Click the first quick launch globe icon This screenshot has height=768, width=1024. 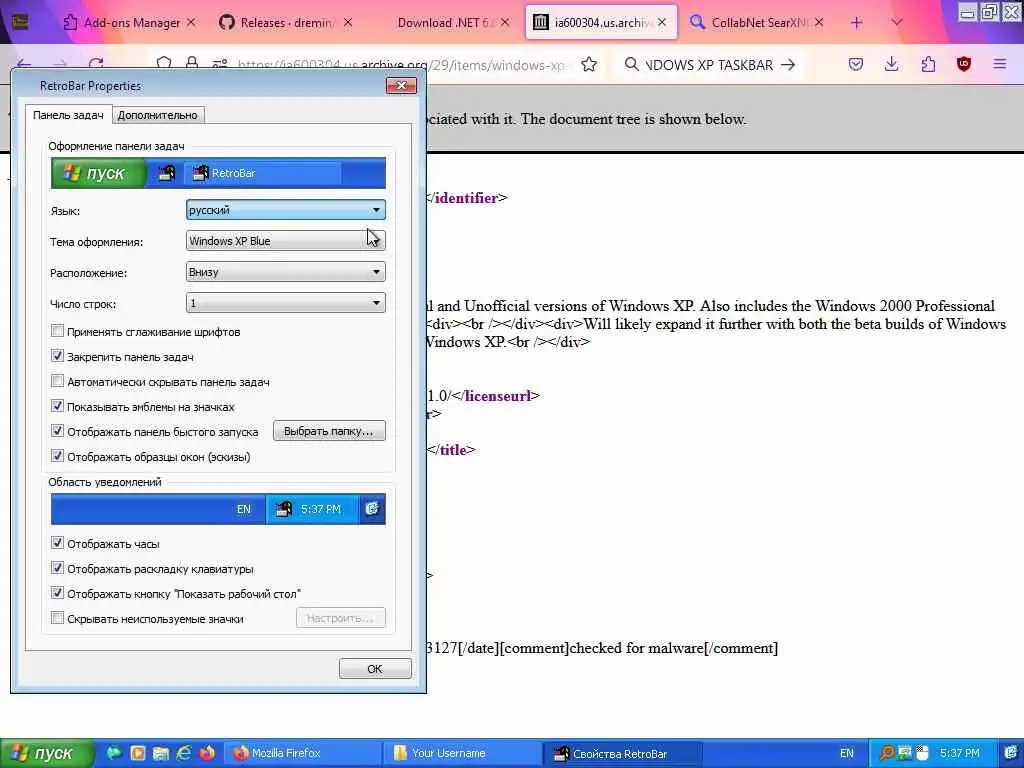pos(114,753)
